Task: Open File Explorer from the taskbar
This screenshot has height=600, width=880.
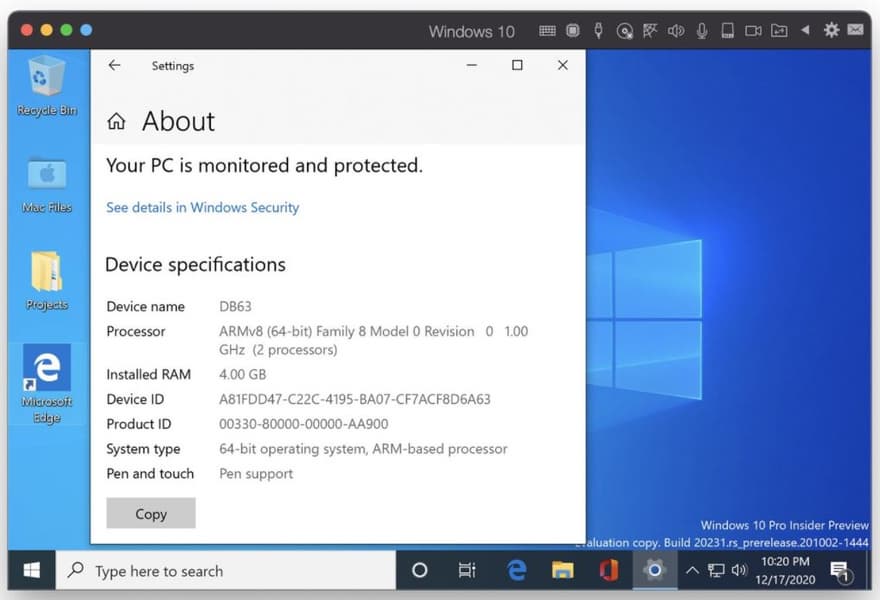Action: (562, 570)
